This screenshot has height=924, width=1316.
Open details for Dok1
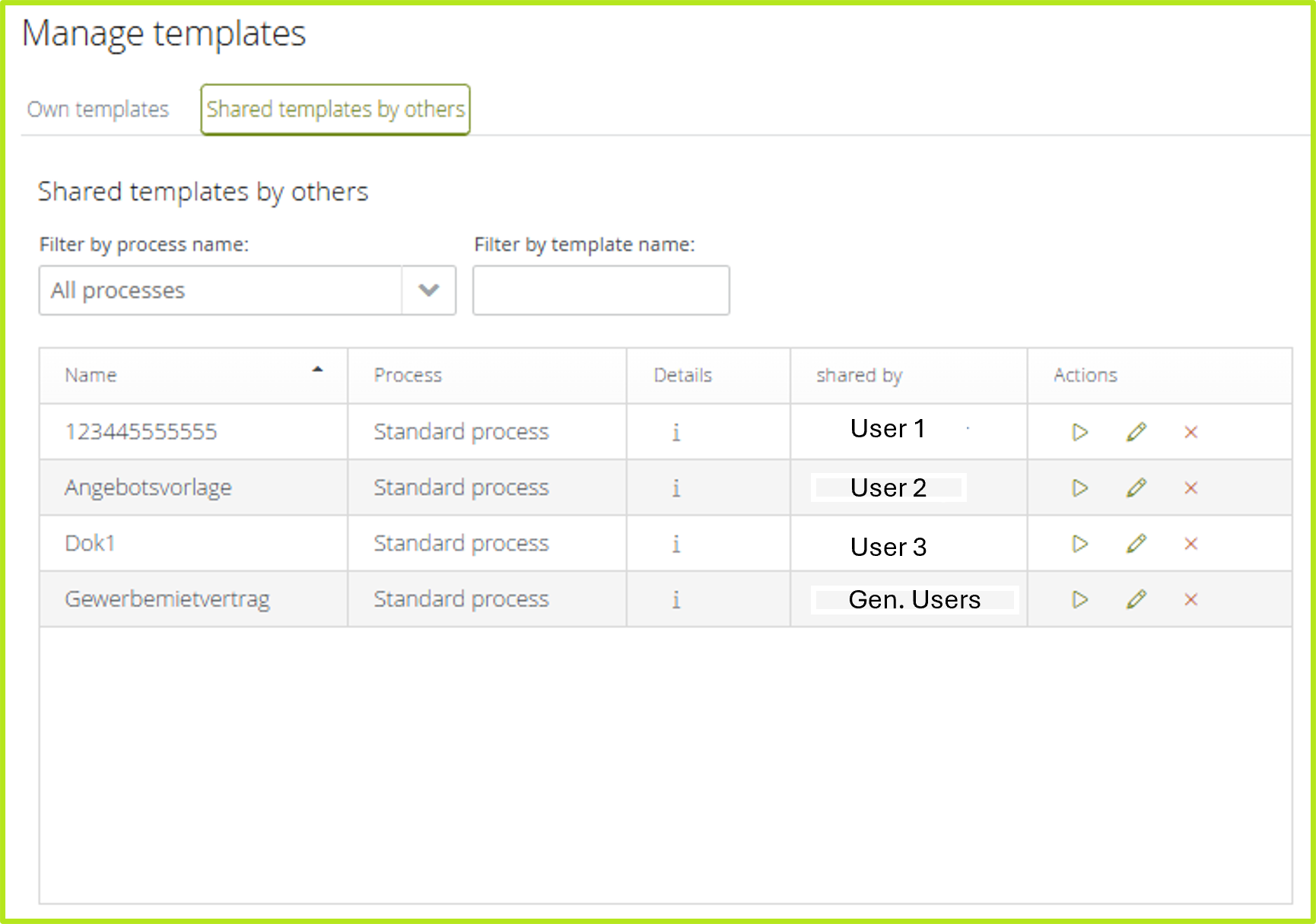coord(676,544)
